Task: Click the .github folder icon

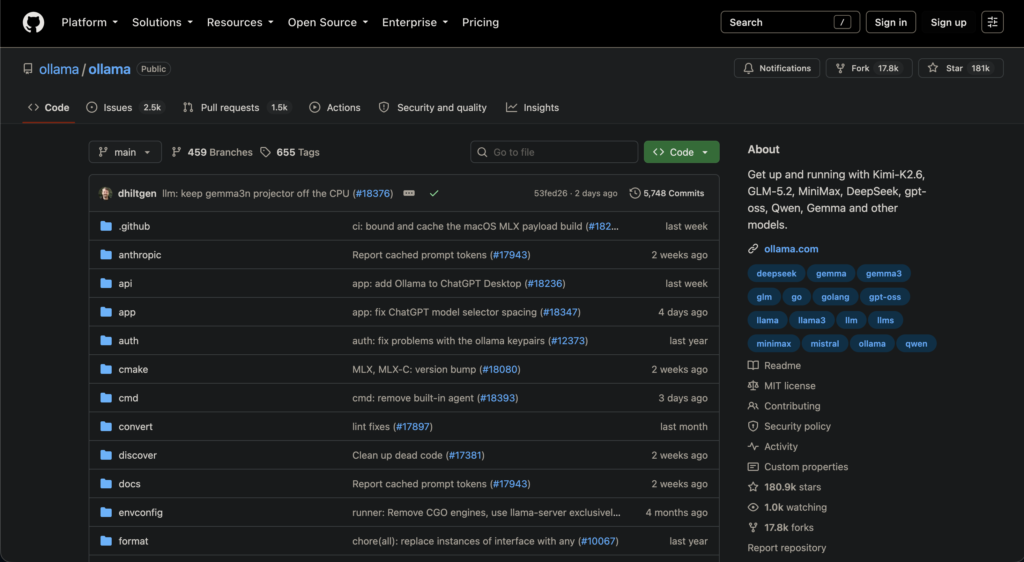Action: pos(106,226)
